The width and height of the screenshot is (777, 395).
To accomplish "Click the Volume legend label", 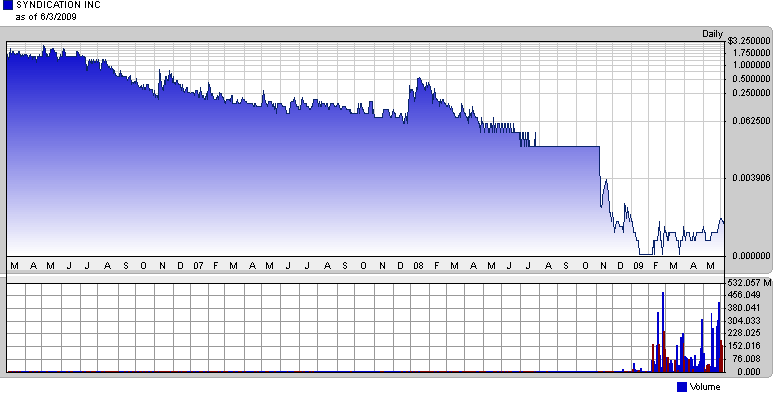I will [705, 387].
